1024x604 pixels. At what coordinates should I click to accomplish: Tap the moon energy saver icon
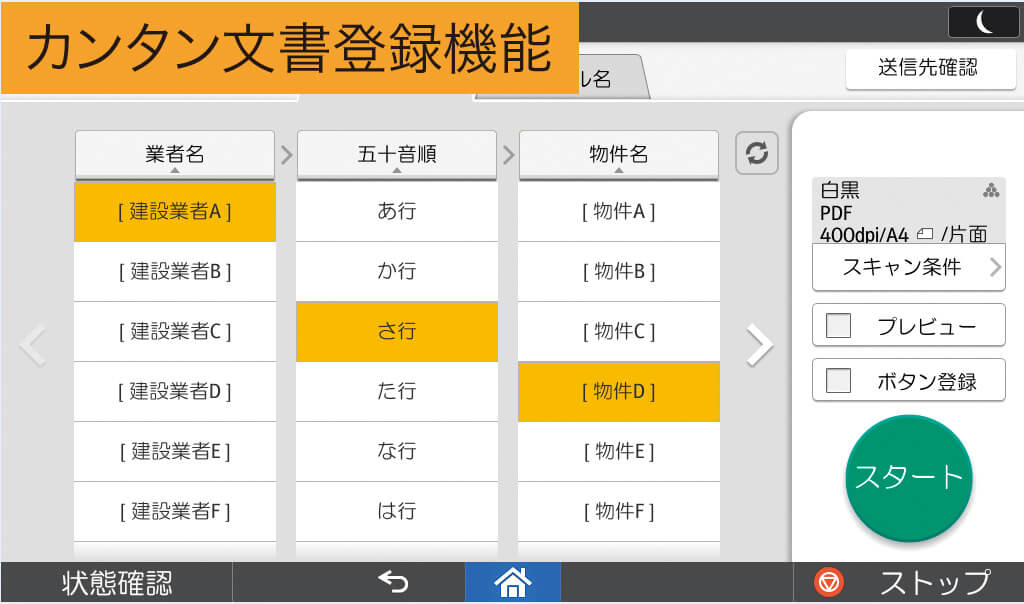point(983,22)
